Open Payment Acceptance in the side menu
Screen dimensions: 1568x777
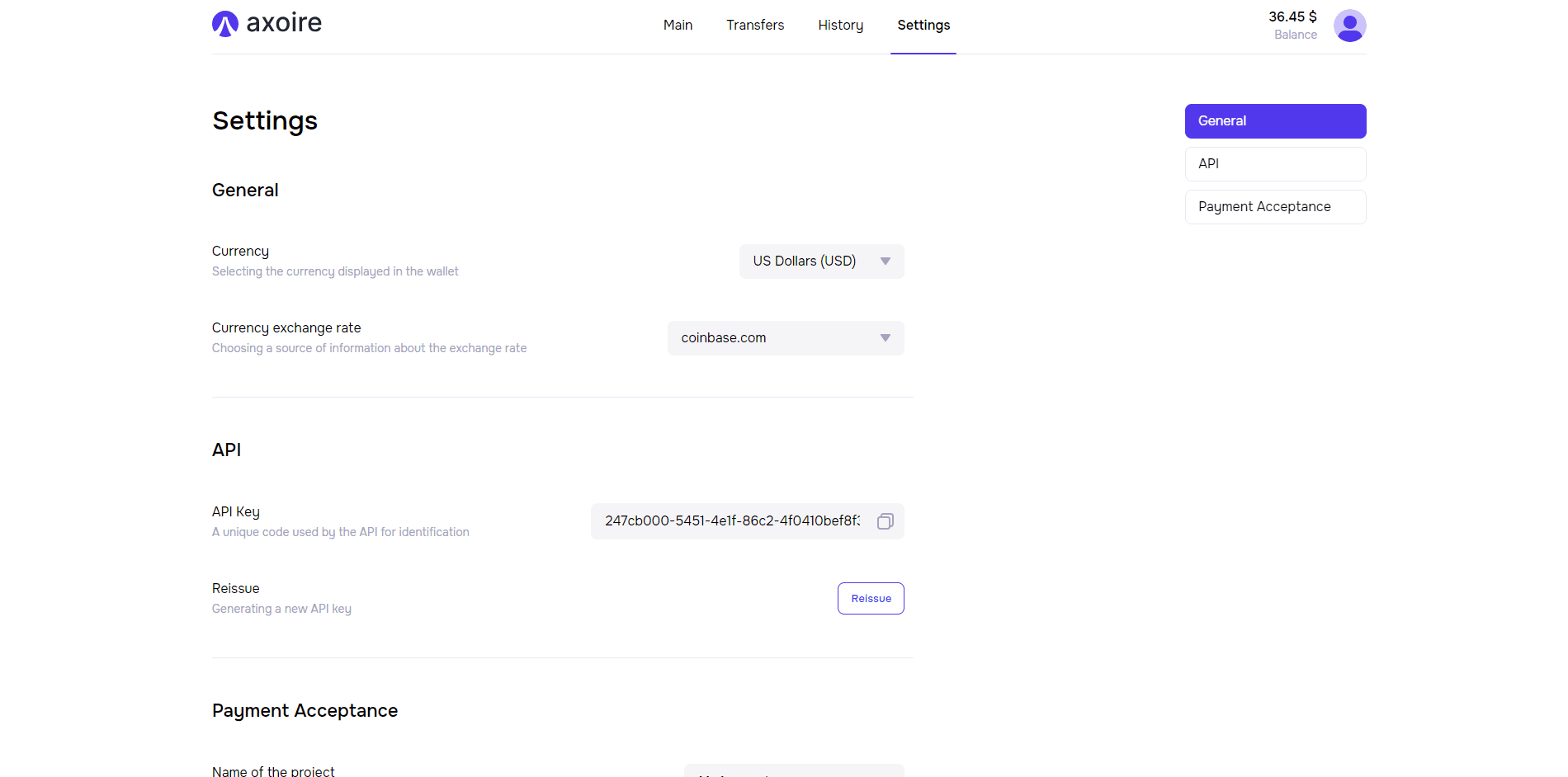pyautogui.click(x=1275, y=207)
